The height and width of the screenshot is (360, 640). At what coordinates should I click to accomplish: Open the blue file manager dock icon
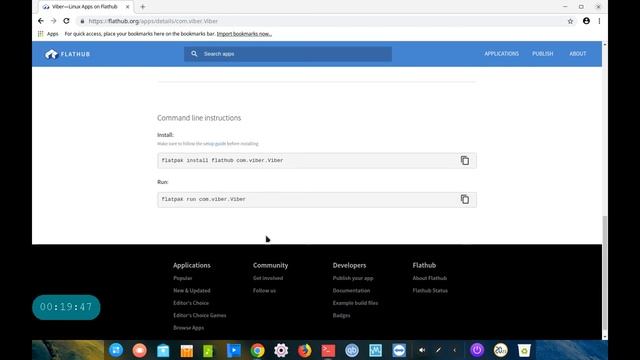pyautogui.click(x=163, y=350)
